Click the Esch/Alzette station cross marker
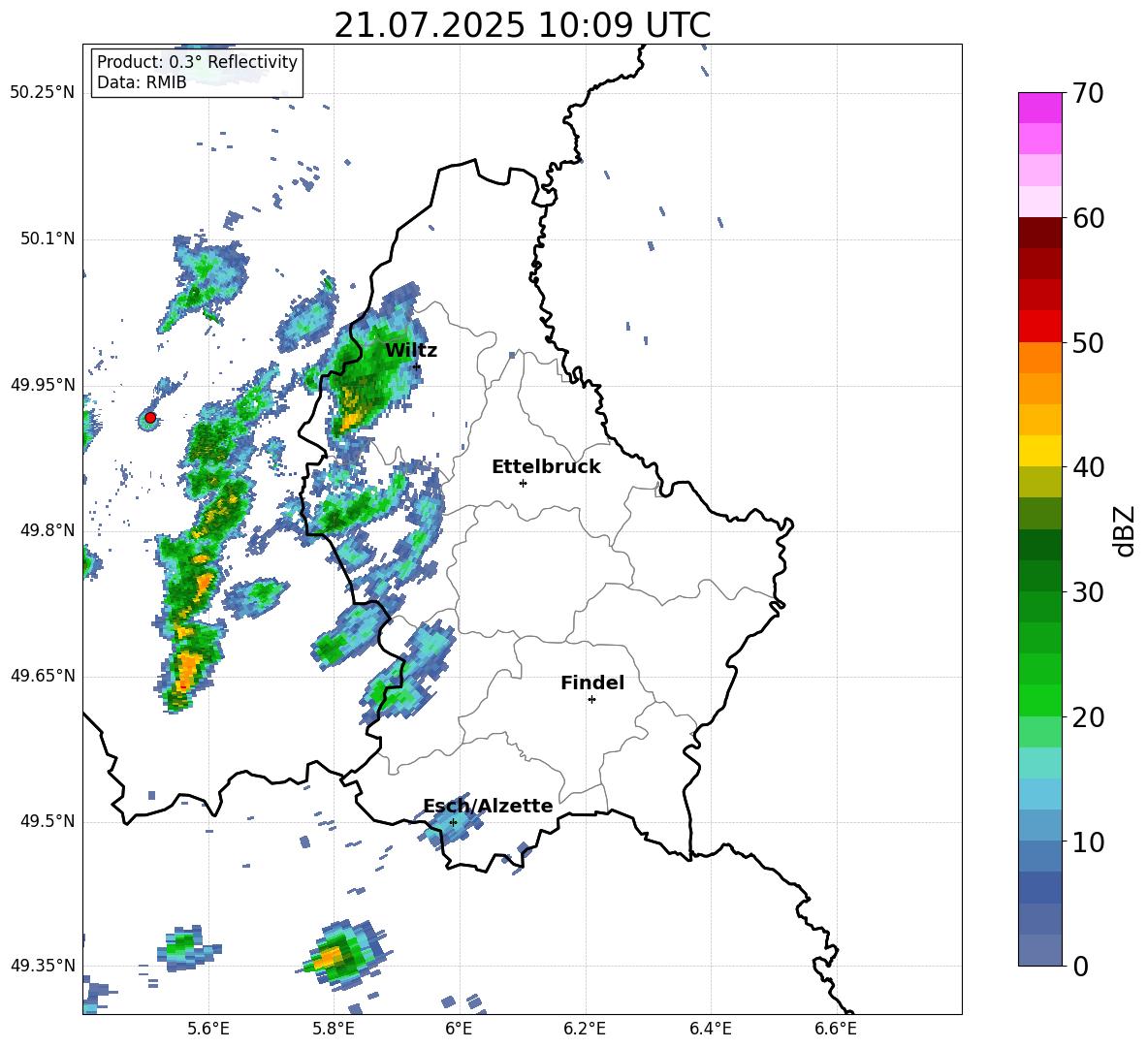The width and height of the screenshot is (1148, 1048). click(453, 822)
